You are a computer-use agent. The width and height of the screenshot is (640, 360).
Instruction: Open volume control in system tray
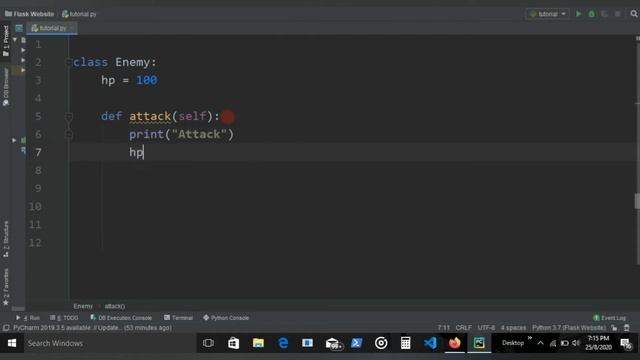576,343
